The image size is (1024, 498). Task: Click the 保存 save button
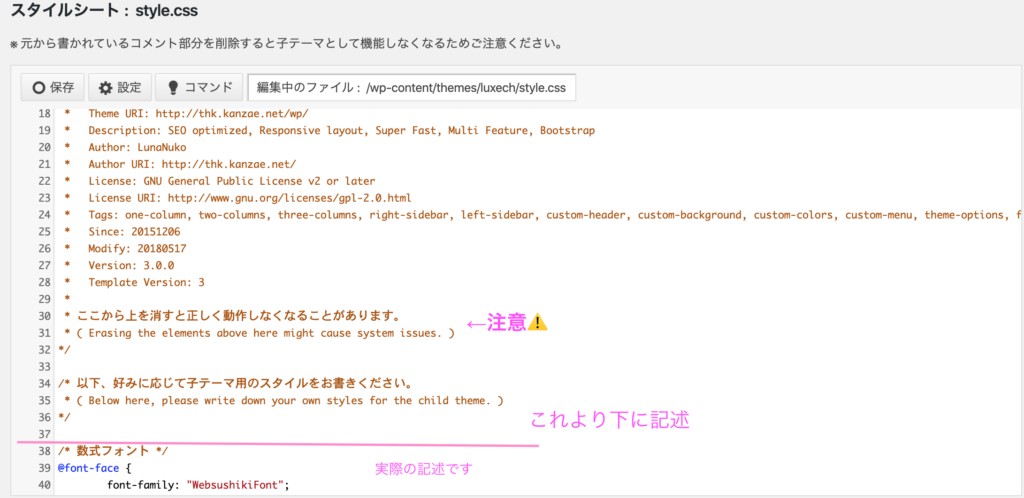(x=52, y=87)
